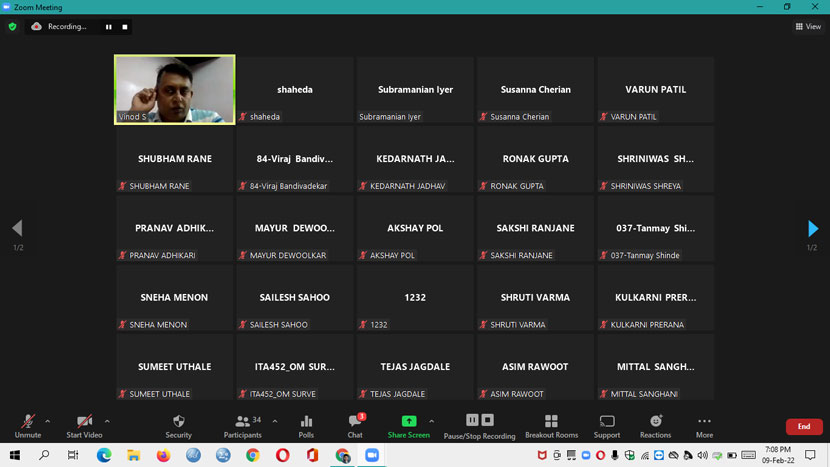The width and height of the screenshot is (830, 467).
Task: Click the Support icon
Action: (x=607, y=425)
